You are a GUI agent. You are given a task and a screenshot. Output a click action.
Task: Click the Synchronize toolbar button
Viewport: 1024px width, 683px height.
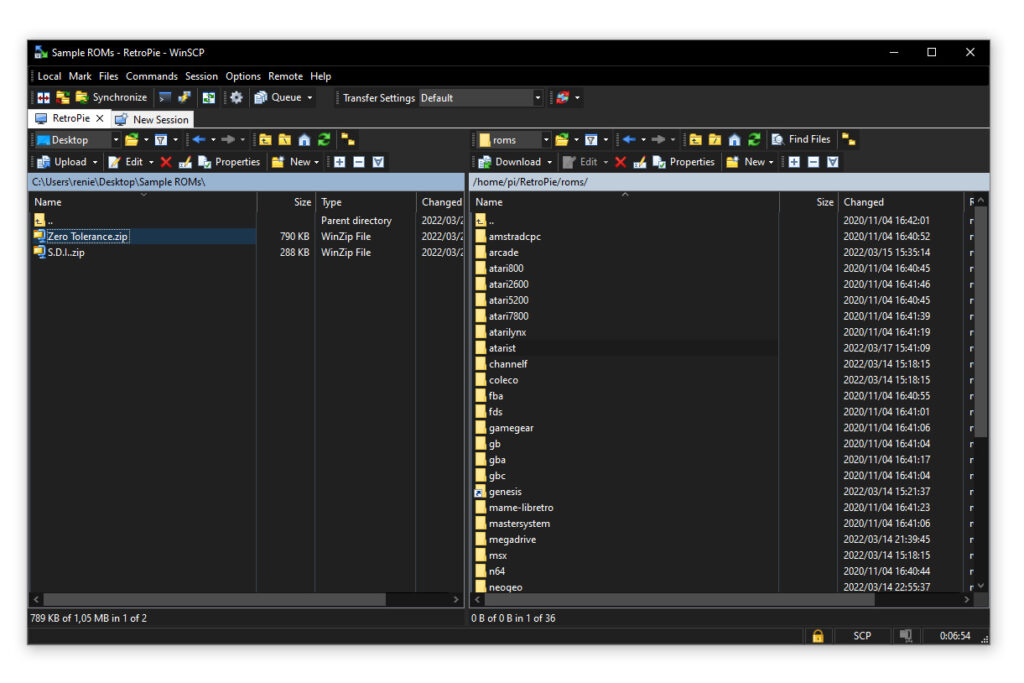(111, 98)
